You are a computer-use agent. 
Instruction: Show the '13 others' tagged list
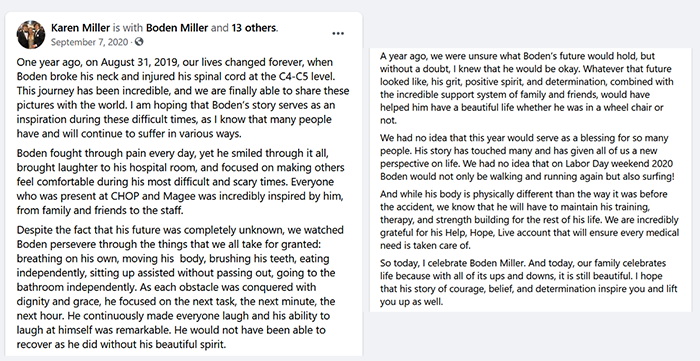point(254,28)
